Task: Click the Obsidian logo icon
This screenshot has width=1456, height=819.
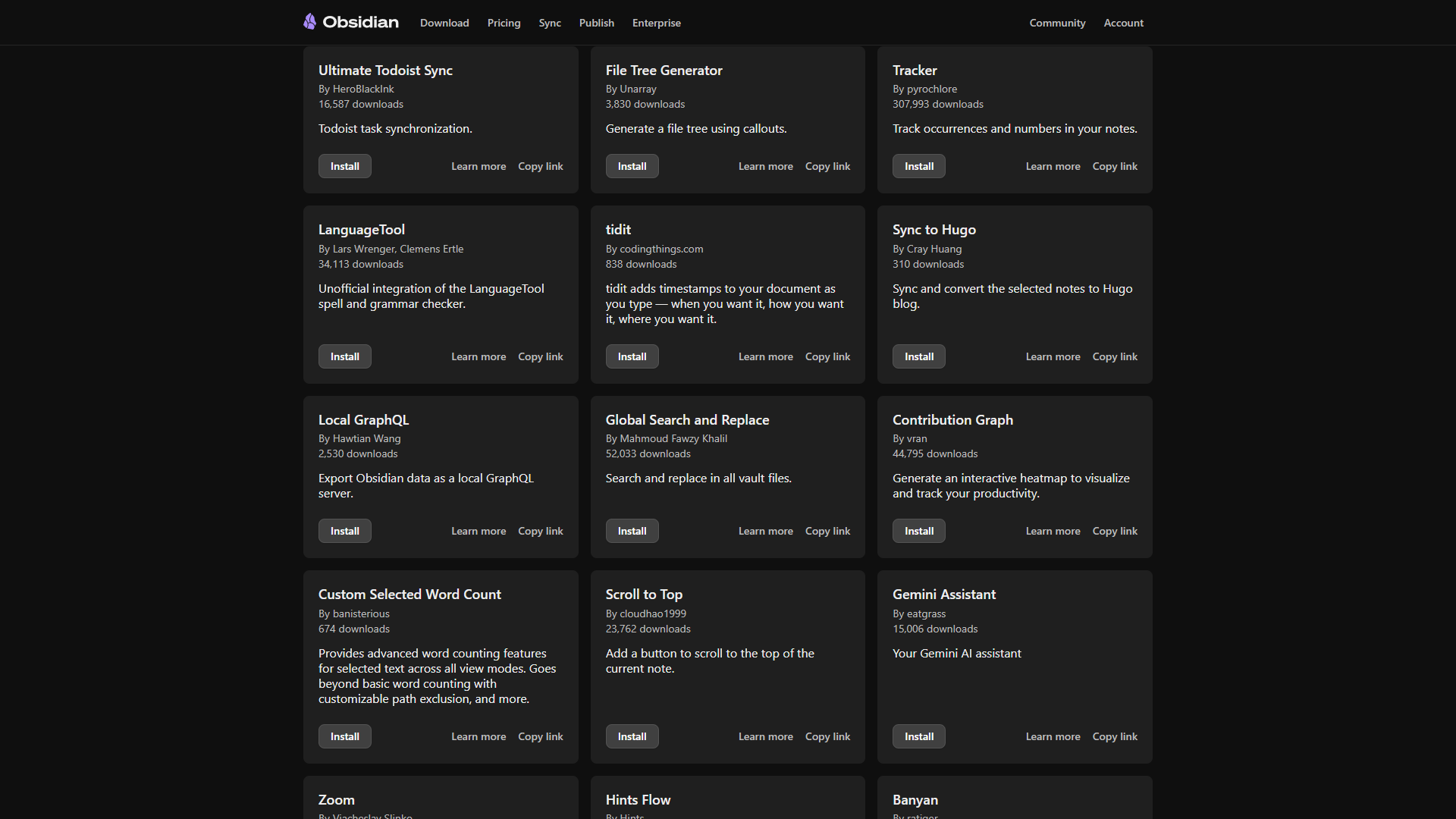Action: pos(309,22)
